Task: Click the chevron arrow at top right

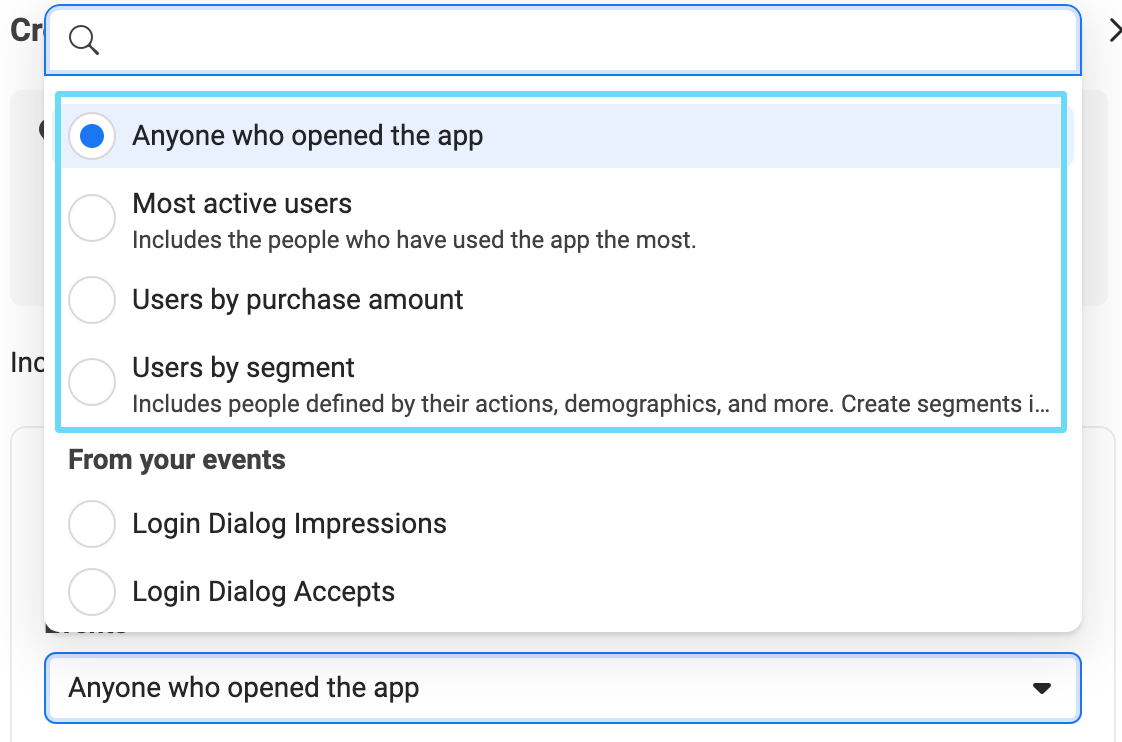Action: pos(1115,30)
